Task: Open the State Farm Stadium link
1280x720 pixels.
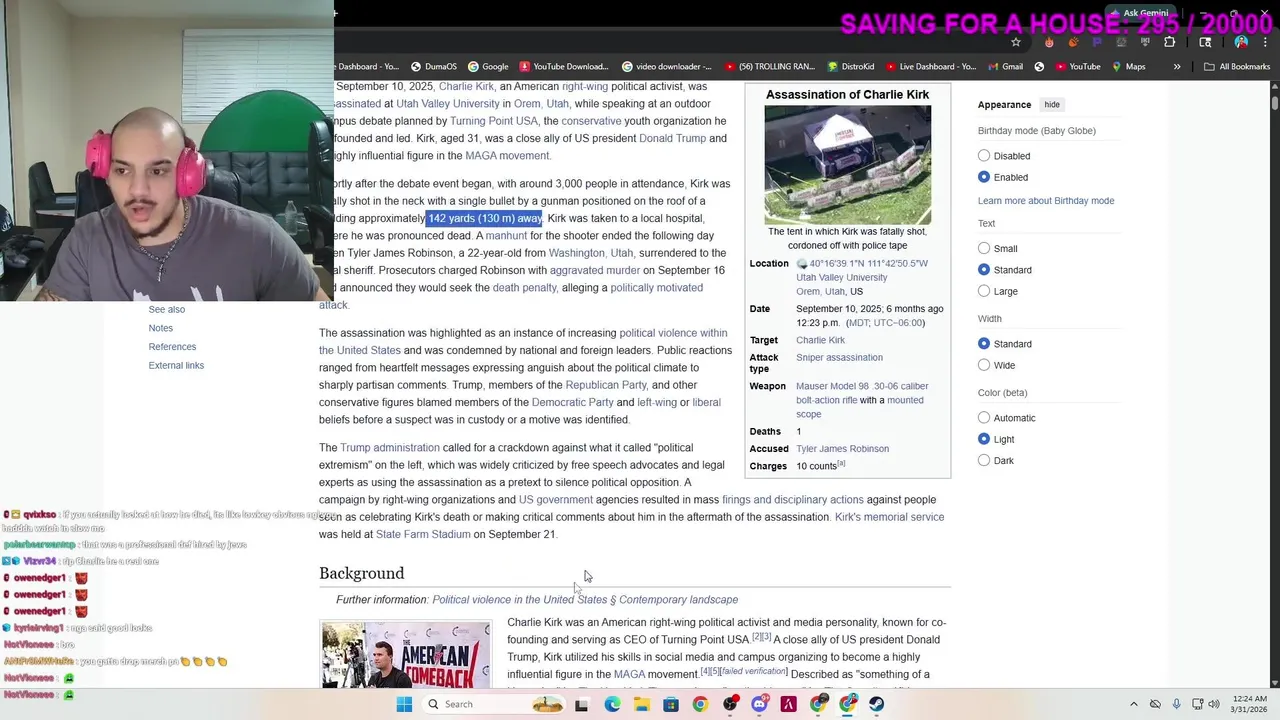Action: [423, 535]
